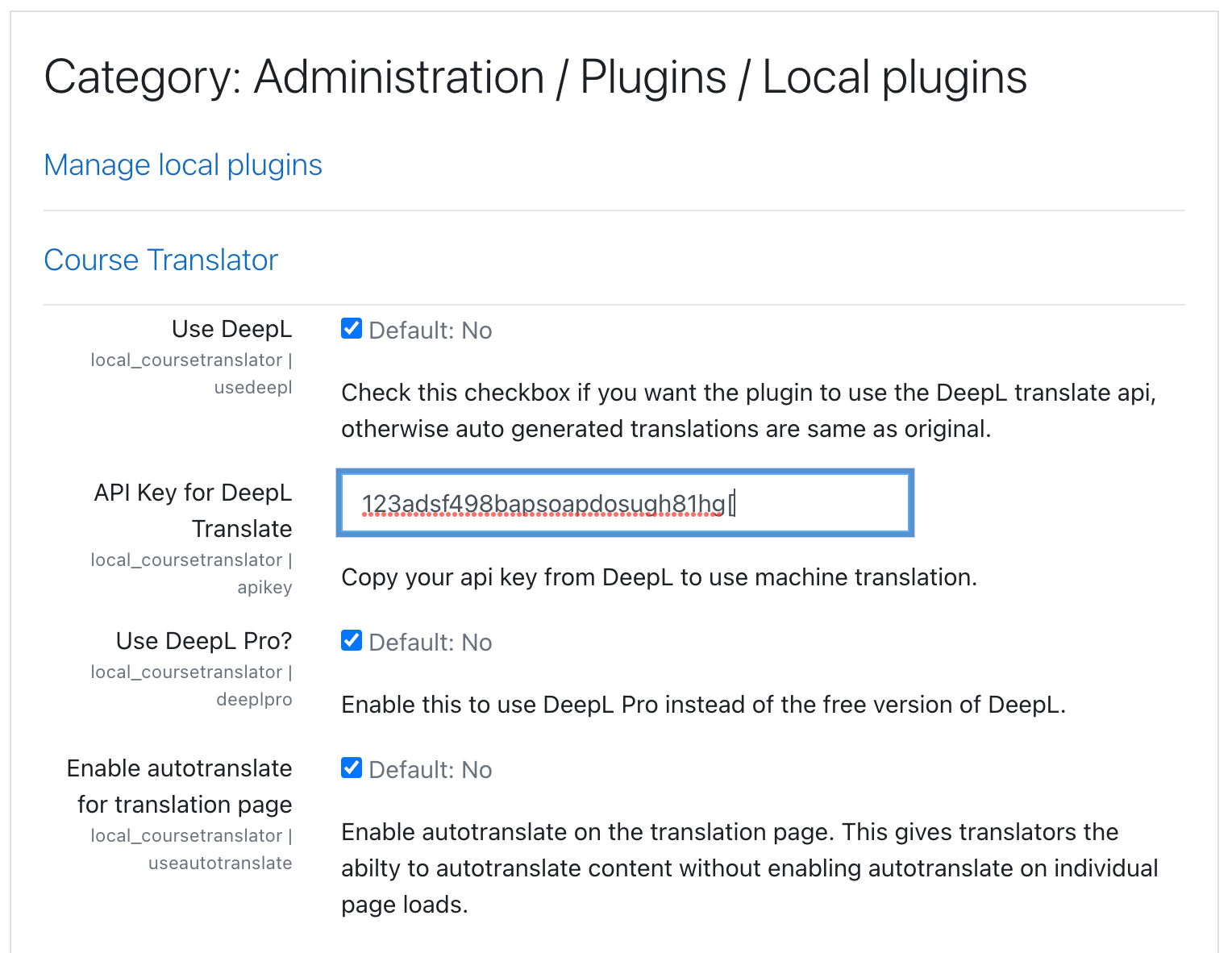Open the Course Translator link
The image size is (1232, 953).
161,260
